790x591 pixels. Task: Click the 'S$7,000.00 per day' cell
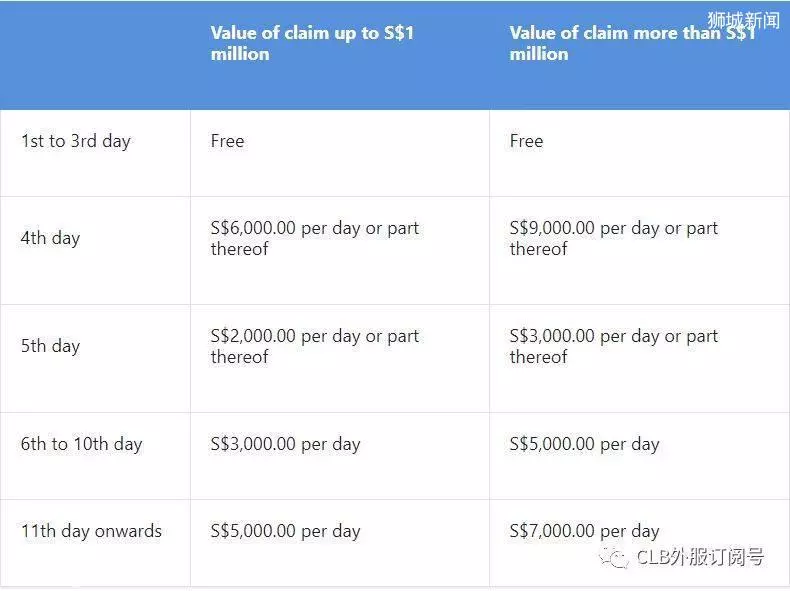pos(584,531)
